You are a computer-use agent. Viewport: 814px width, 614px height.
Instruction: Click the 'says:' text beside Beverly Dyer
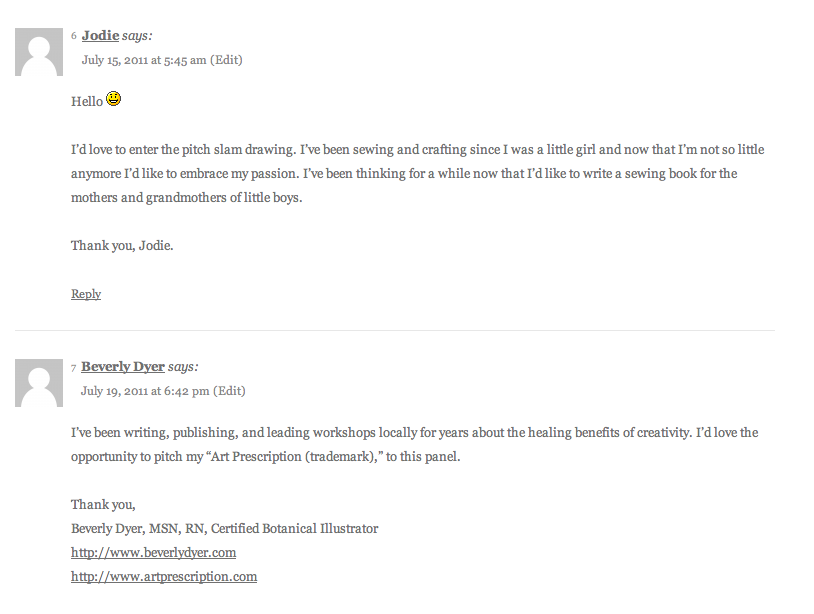[183, 366]
